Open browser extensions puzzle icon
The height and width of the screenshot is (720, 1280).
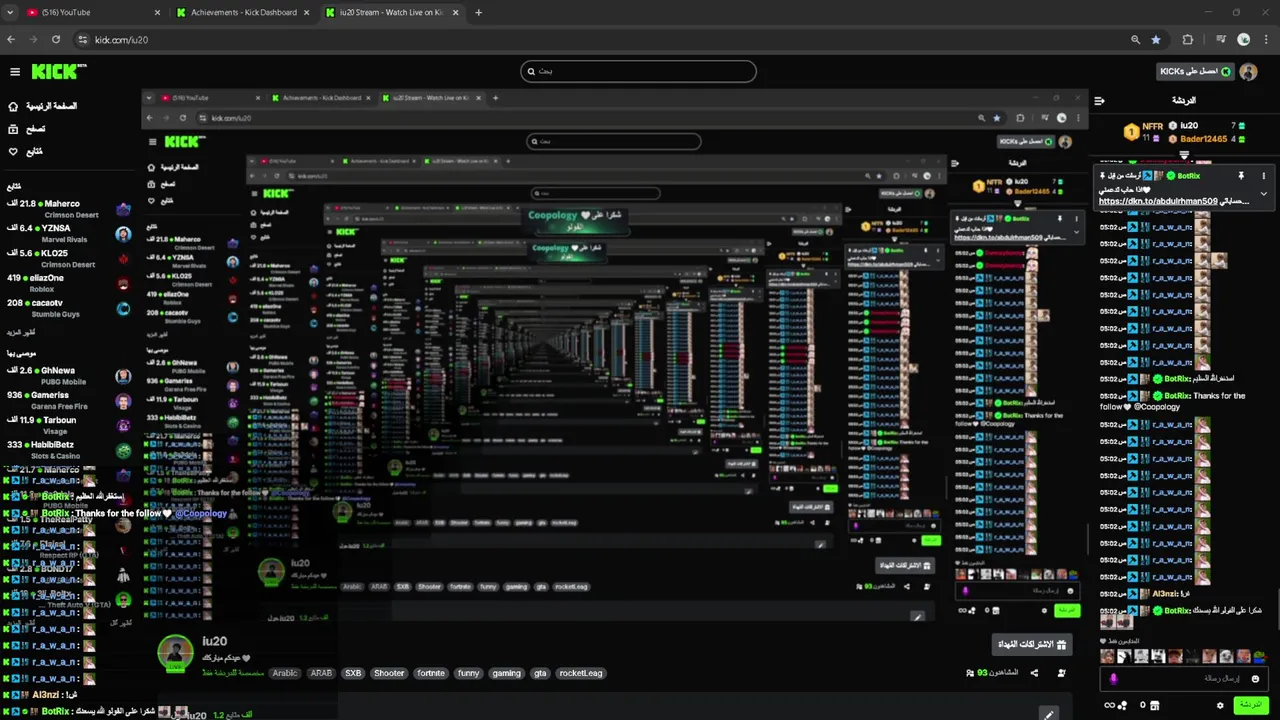(1188, 40)
